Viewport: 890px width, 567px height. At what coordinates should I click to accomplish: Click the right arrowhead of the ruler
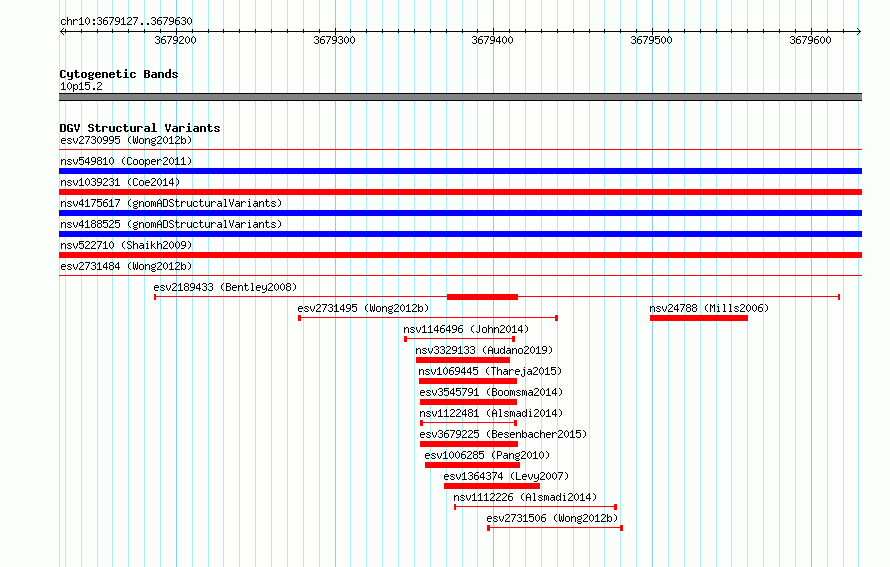click(859, 31)
